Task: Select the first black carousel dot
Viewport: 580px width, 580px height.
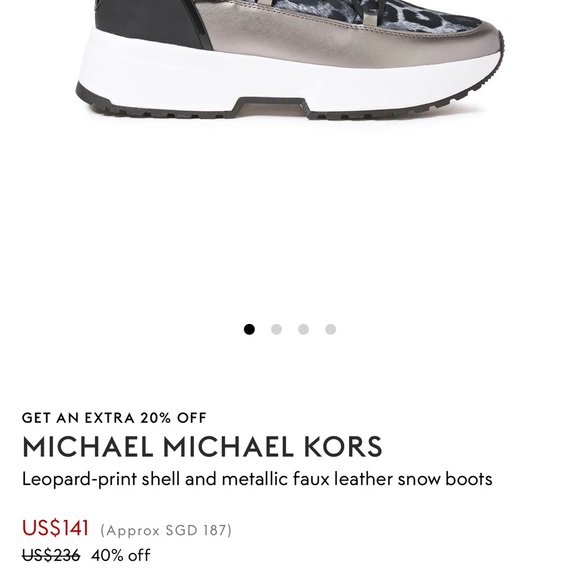Action: tap(249, 329)
